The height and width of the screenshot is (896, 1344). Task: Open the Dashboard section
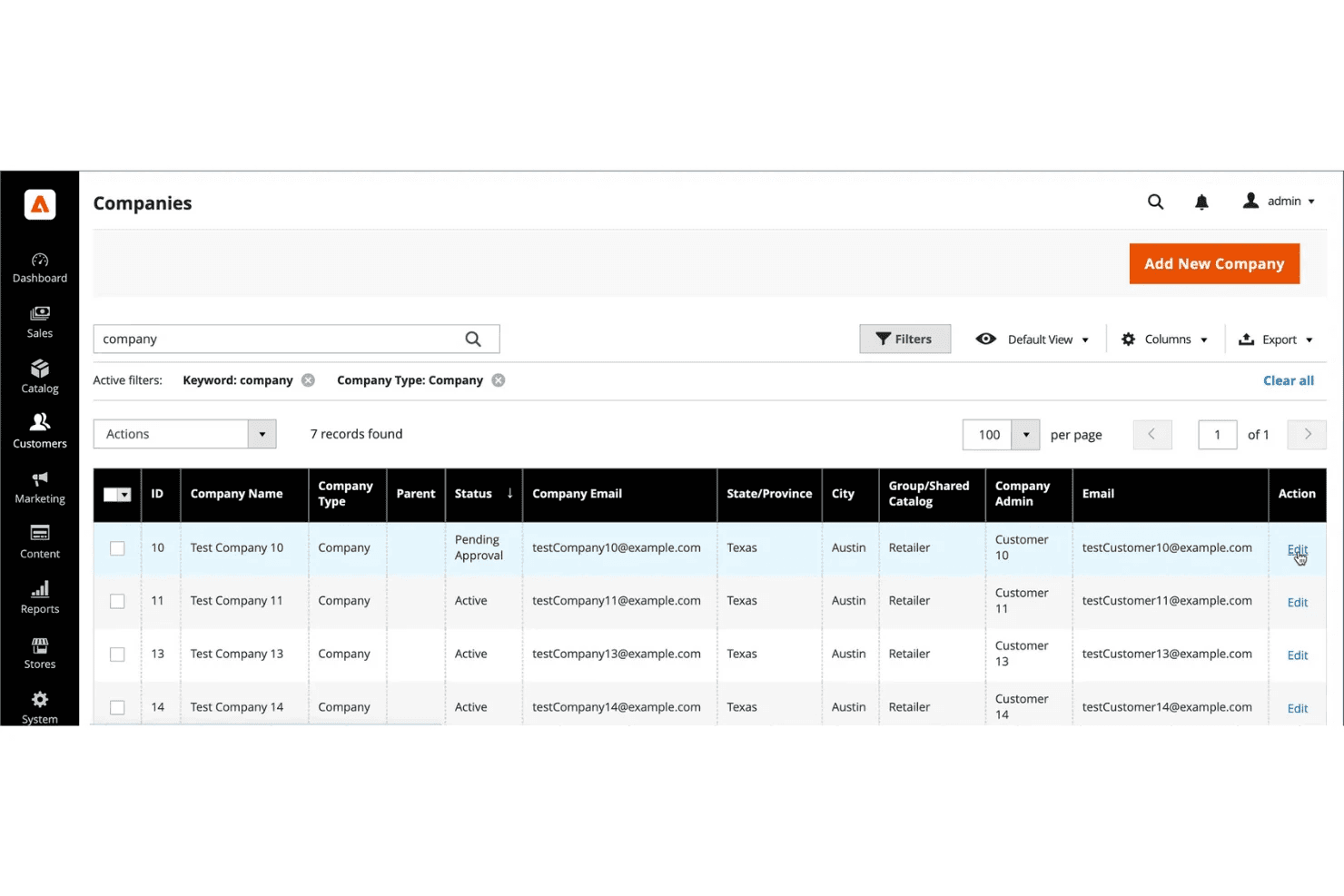(x=40, y=268)
